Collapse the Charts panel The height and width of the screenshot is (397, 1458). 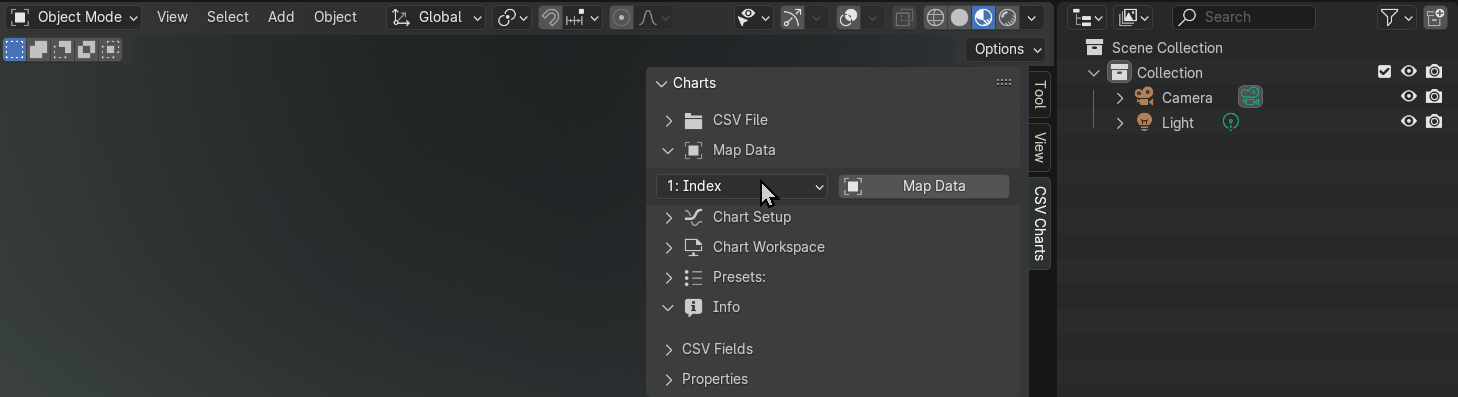[x=661, y=83]
